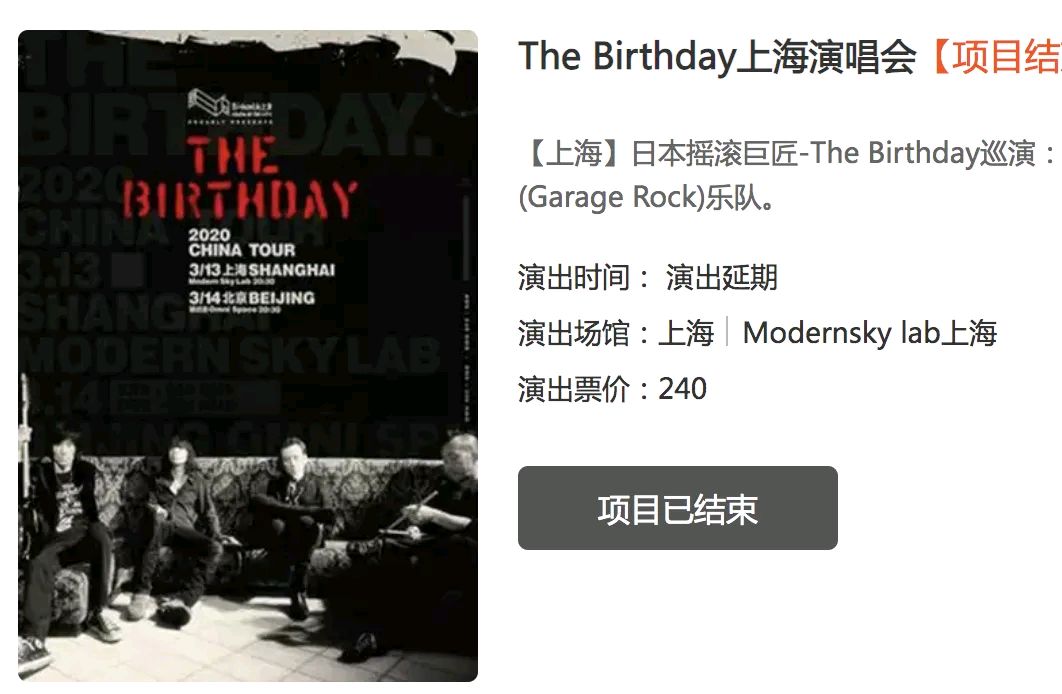Click the Modernsky lab上海 venue name
The image size is (1062, 694).
click(870, 333)
